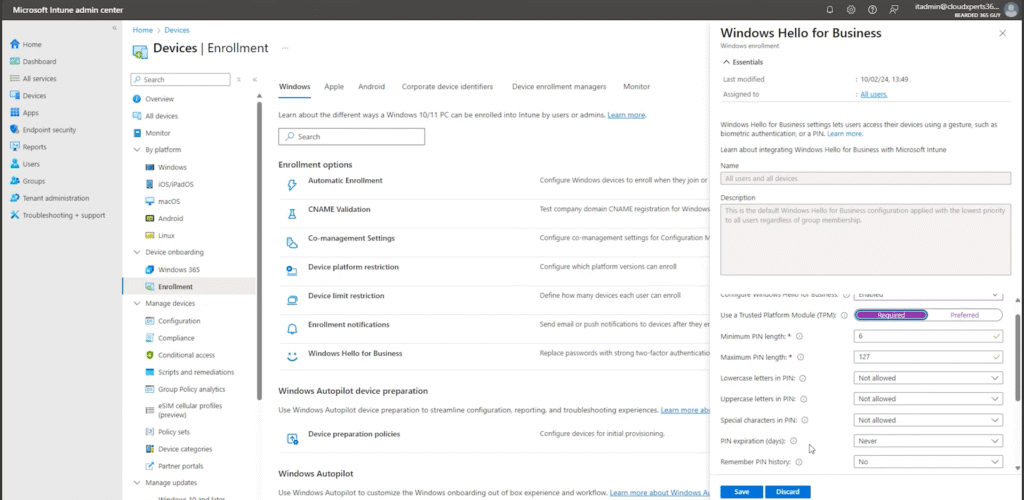Image resolution: width=1024 pixels, height=500 pixels.
Task: Click the Devices icon in left navigation
Action: [14, 95]
